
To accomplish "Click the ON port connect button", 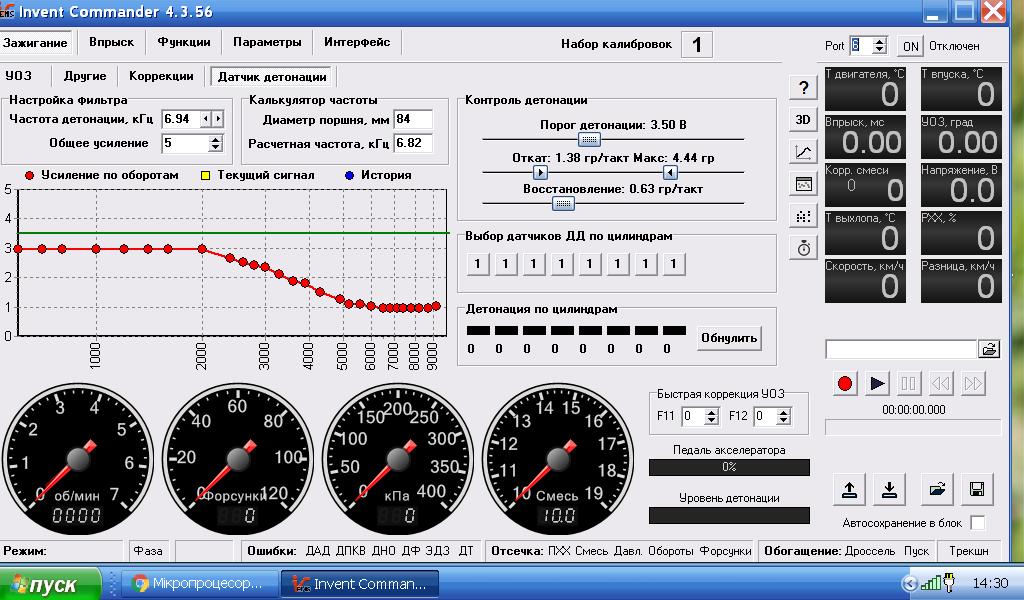I will coord(910,46).
